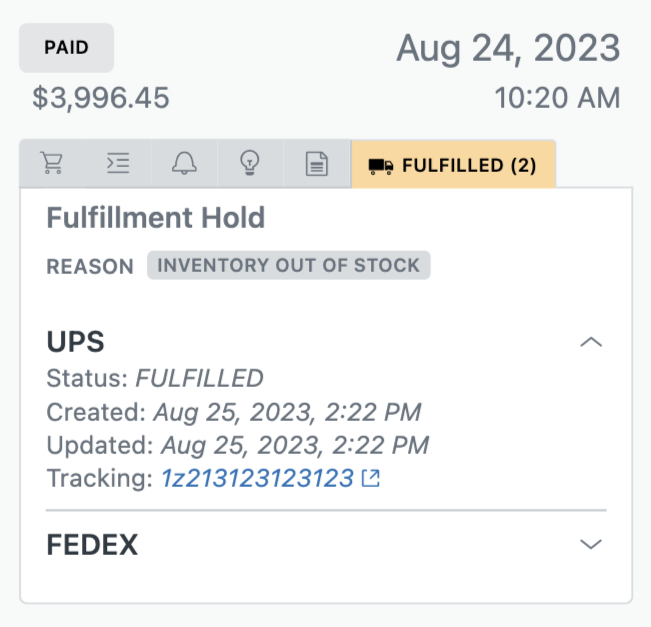Open tracking link 1z213123123123
This screenshot has width=651, height=627.
257,478
